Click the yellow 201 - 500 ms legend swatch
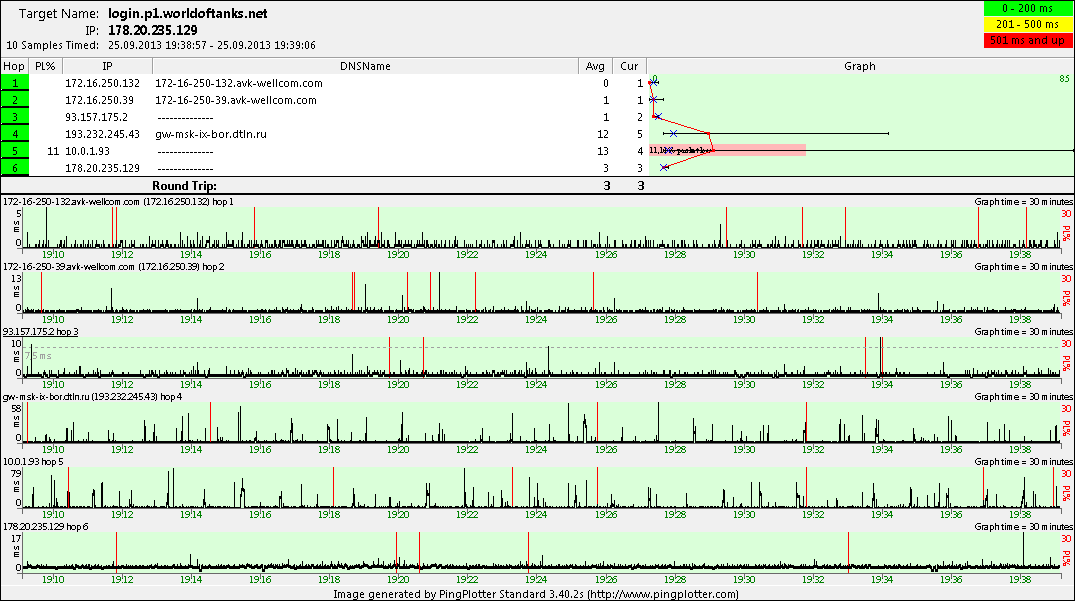The width and height of the screenshot is (1075, 601). tap(1028, 25)
